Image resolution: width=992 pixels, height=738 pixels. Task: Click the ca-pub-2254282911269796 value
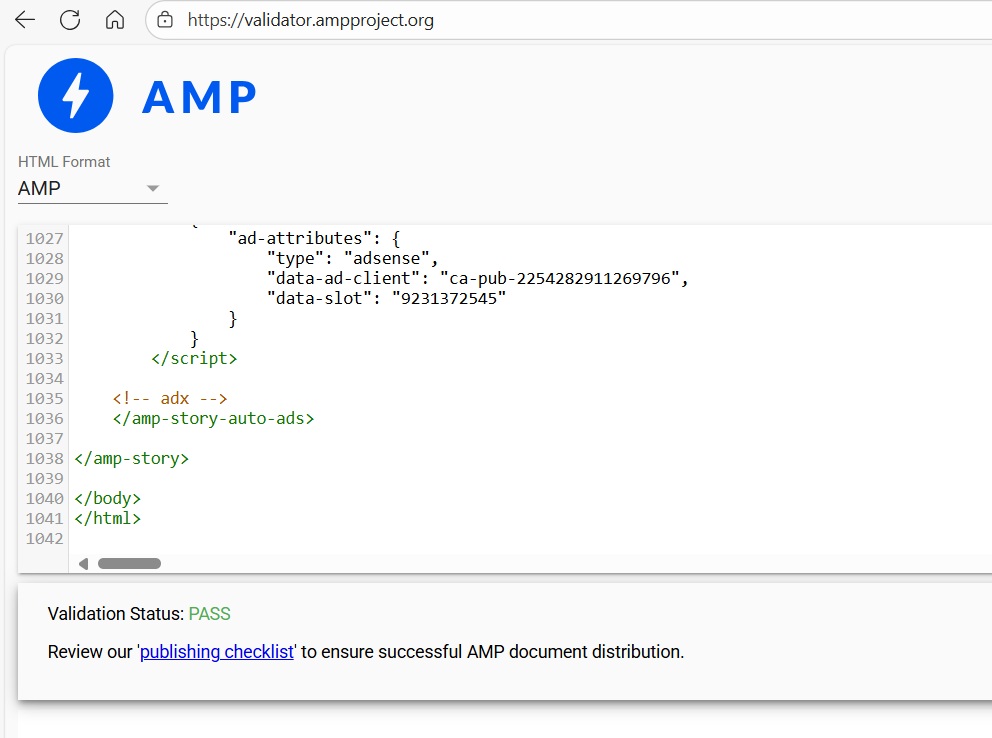pyautogui.click(x=559, y=278)
